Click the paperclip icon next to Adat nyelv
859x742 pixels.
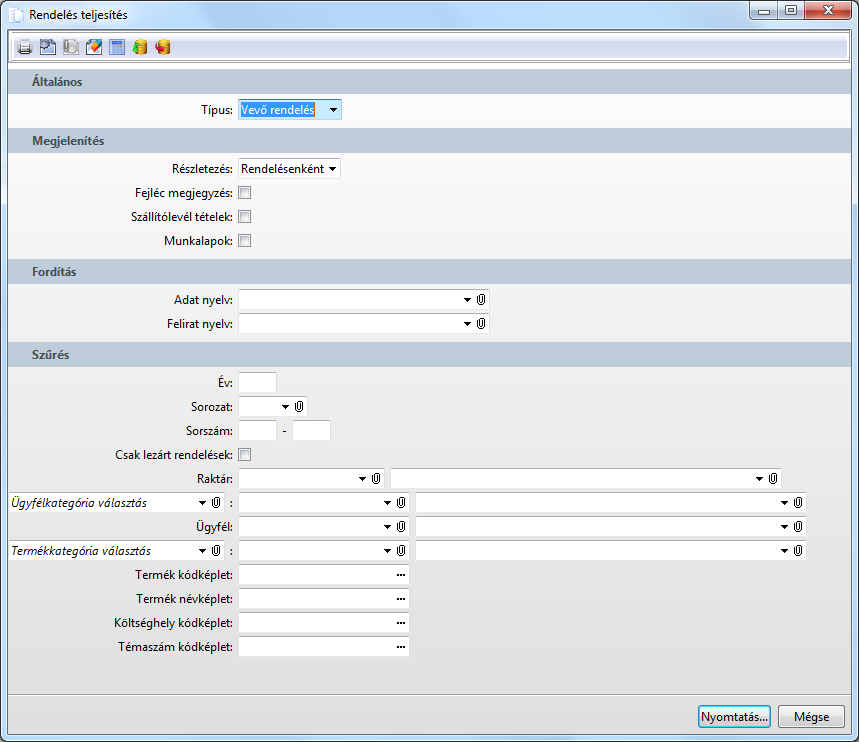481,299
